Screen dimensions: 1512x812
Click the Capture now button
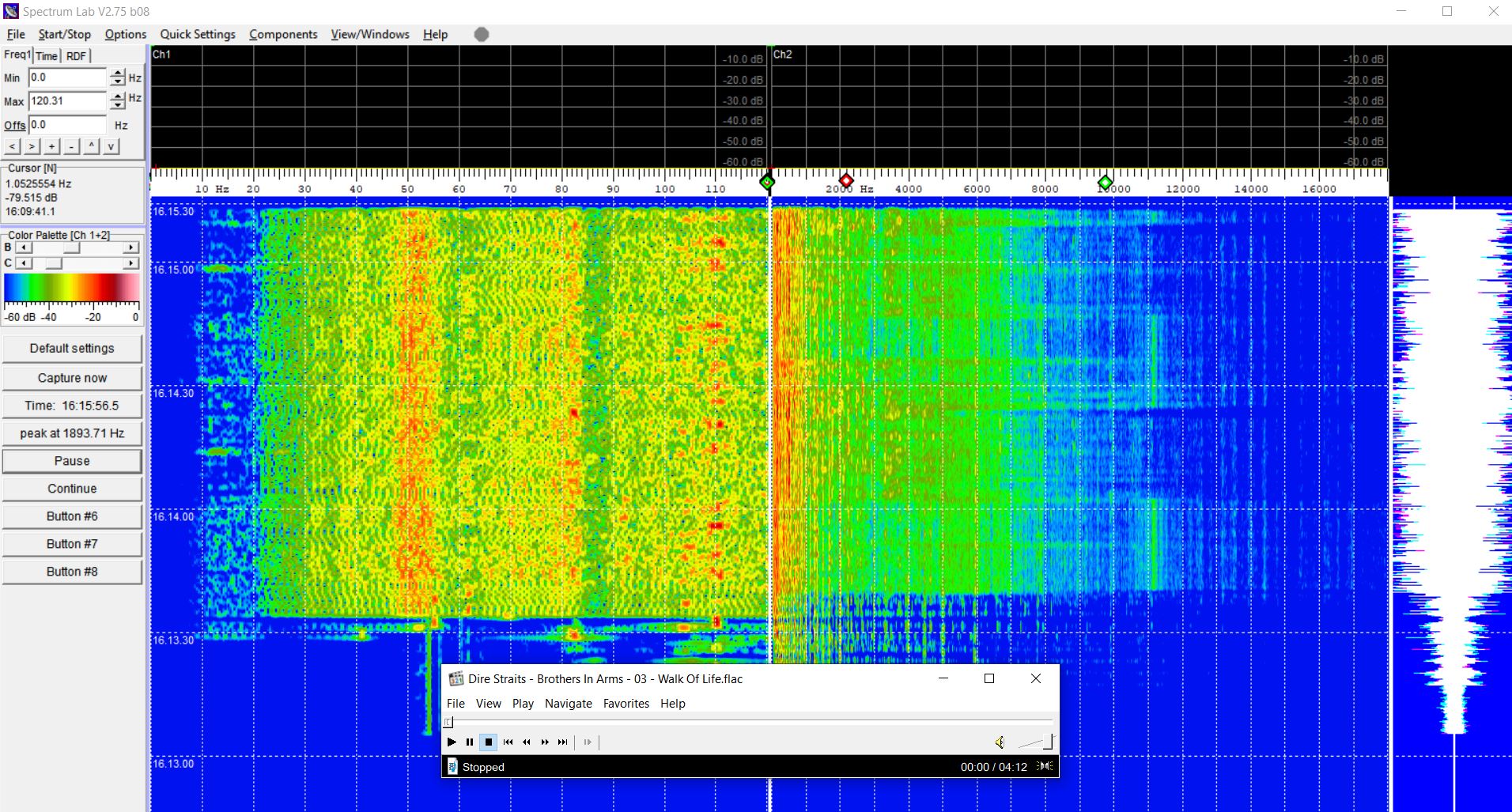click(72, 378)
